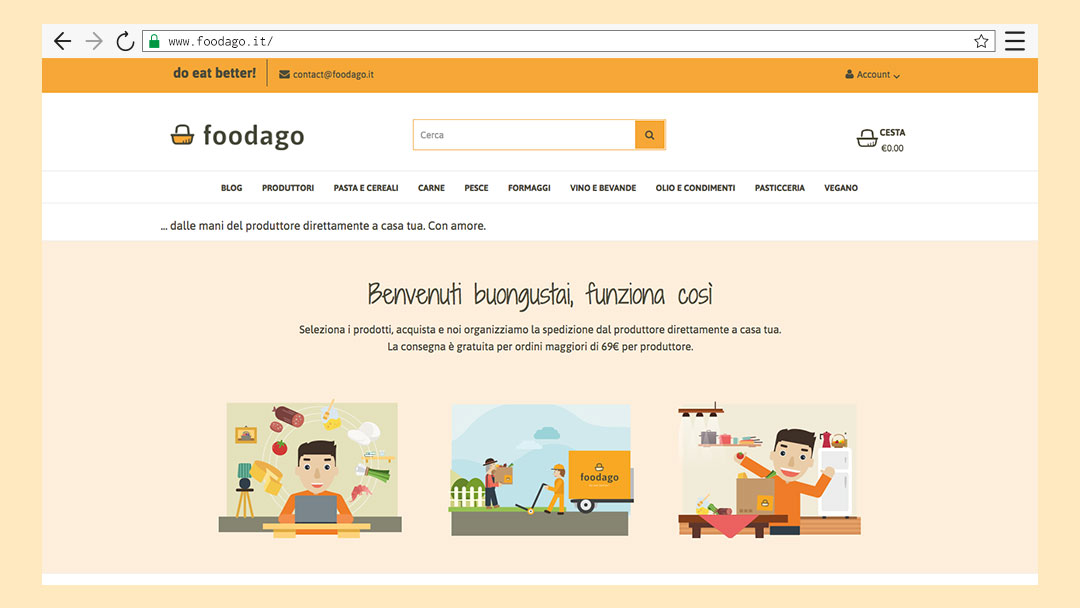
Task: Click the browser forward arrow
Action: pyautogui.click(x=94, y=41)
